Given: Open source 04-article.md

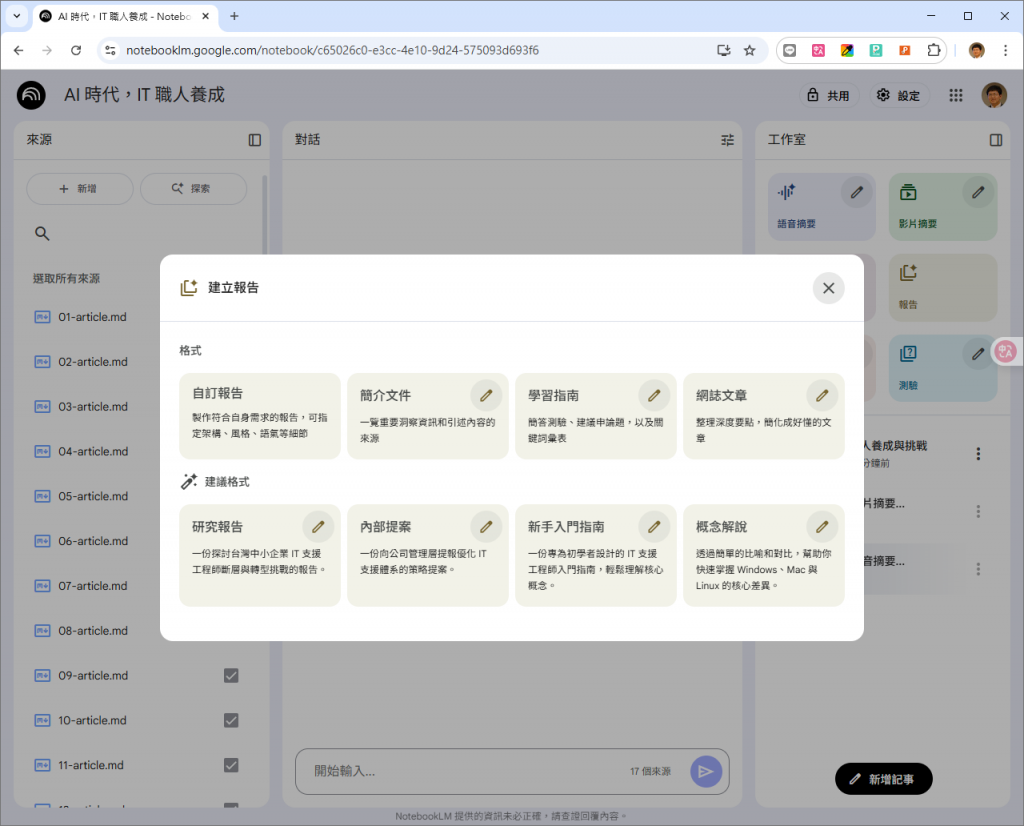Looking at the screenshot, I should coord(93,451).
